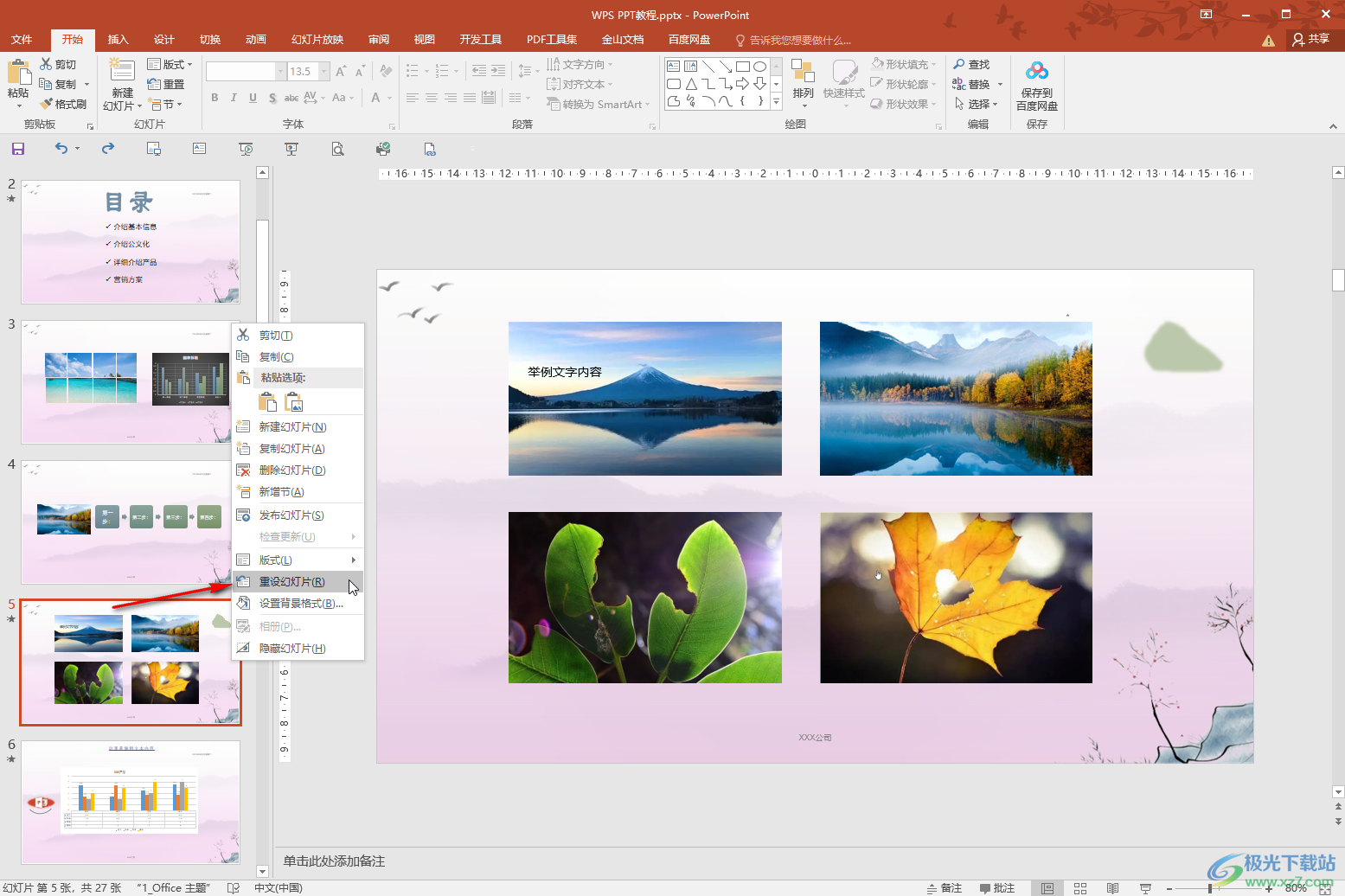Open the Replace (替换) dropdown arrow
The height and width of the screenshot is (896, 1345).
tap(1000, 85)
